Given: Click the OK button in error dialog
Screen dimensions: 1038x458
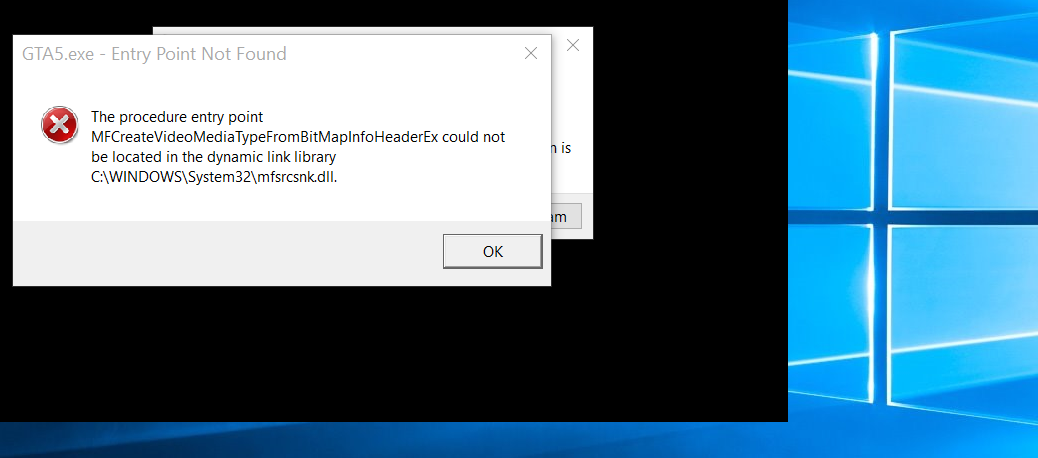Looking at the screenshot, I should [493, 252].
